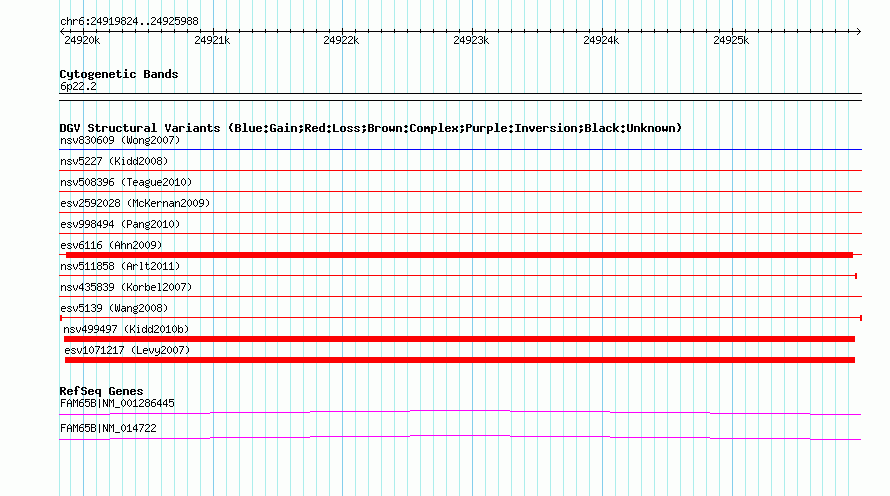This screenshot has height=496, width=890.
Task: Open variant esv6116 (Ahn2009) label
Action: pyautogui.click(x=111, y=245)
